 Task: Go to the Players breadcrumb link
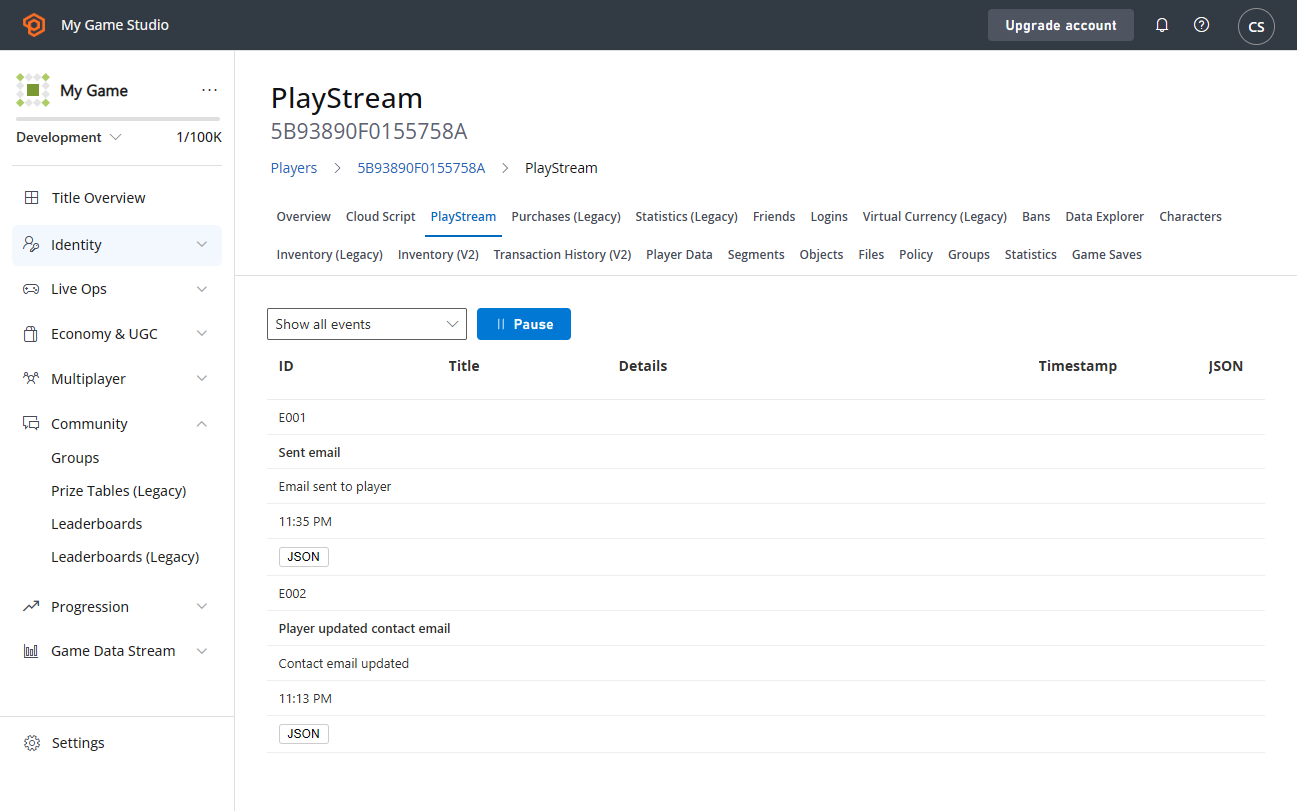(294, 168)
